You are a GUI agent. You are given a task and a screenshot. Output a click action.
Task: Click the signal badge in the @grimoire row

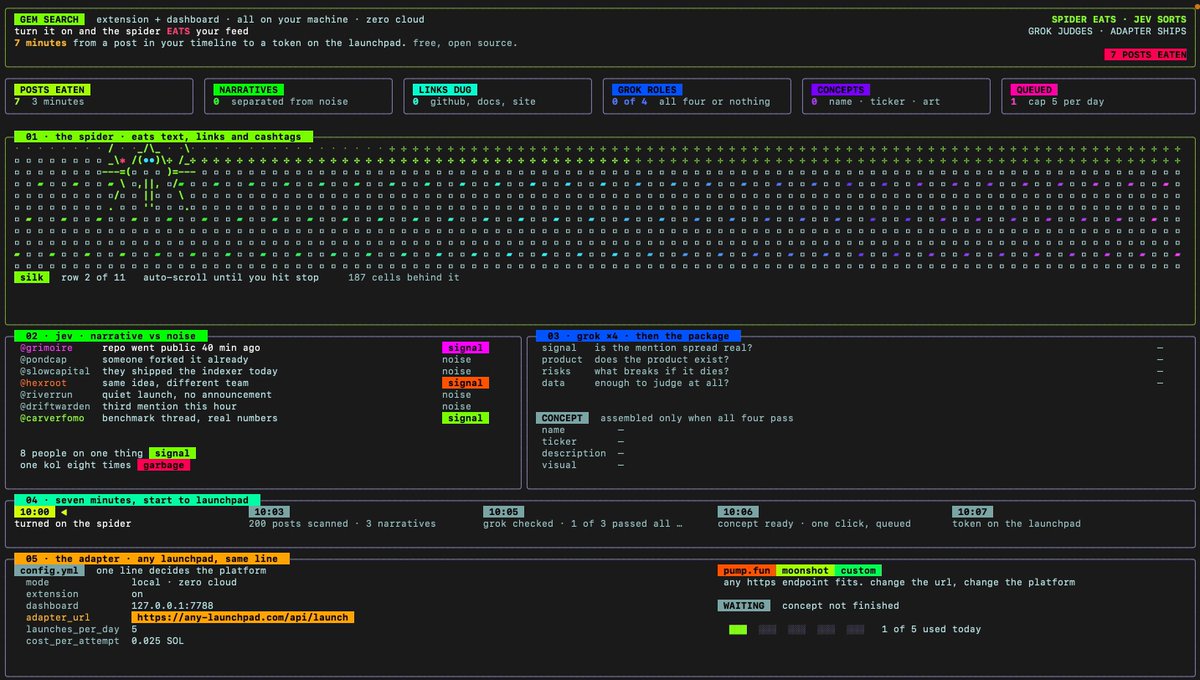click(x=465, y=348)
